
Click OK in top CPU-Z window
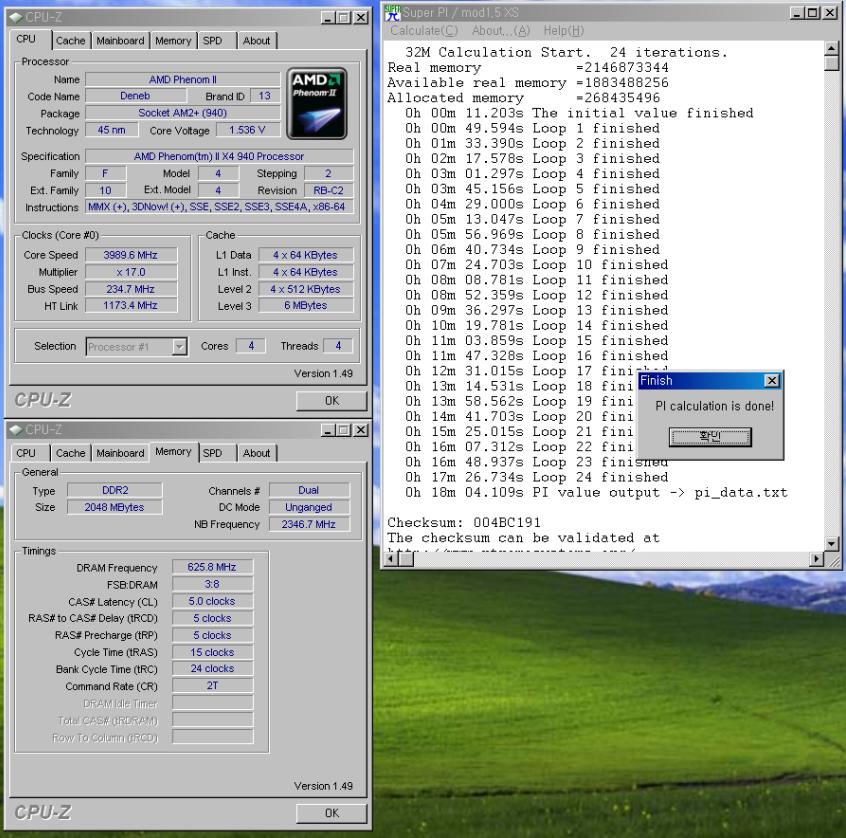(x=331, y=401)
